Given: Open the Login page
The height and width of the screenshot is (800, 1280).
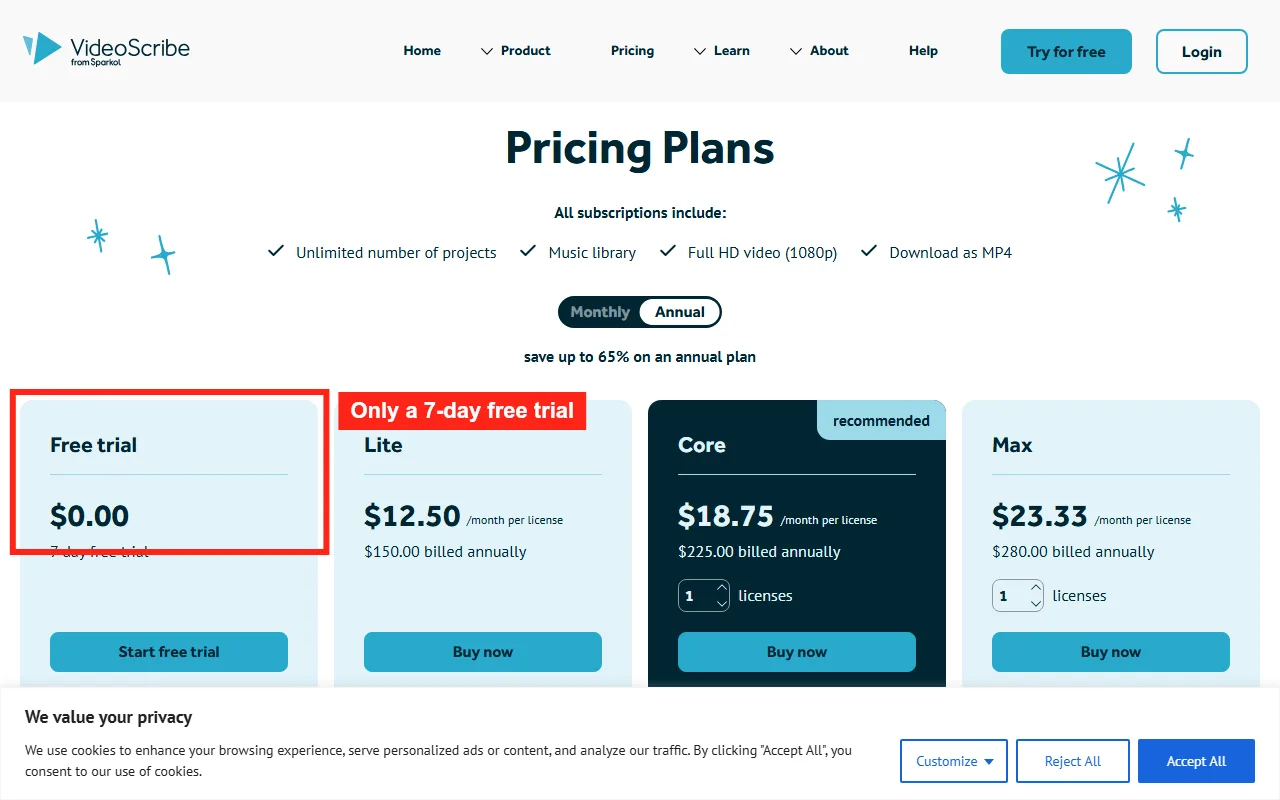Looking at the screenshot, I should tap(1202, 52).
